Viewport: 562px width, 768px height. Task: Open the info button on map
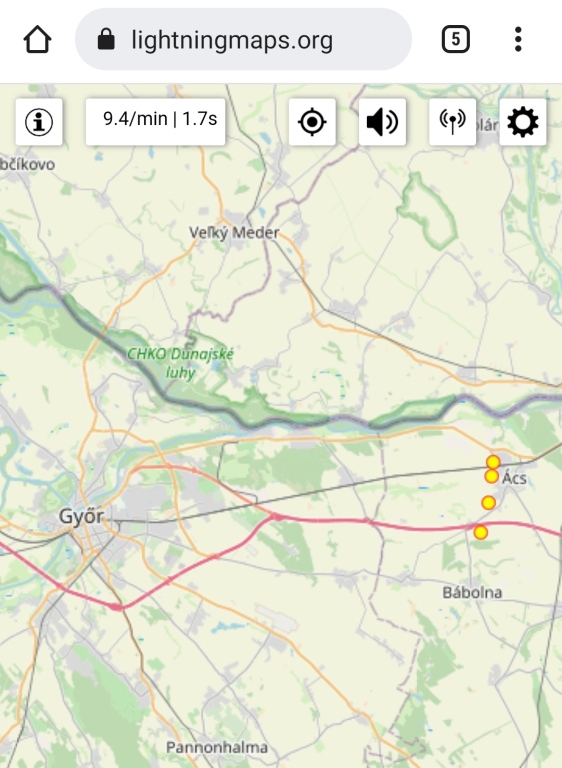[39, 121]
